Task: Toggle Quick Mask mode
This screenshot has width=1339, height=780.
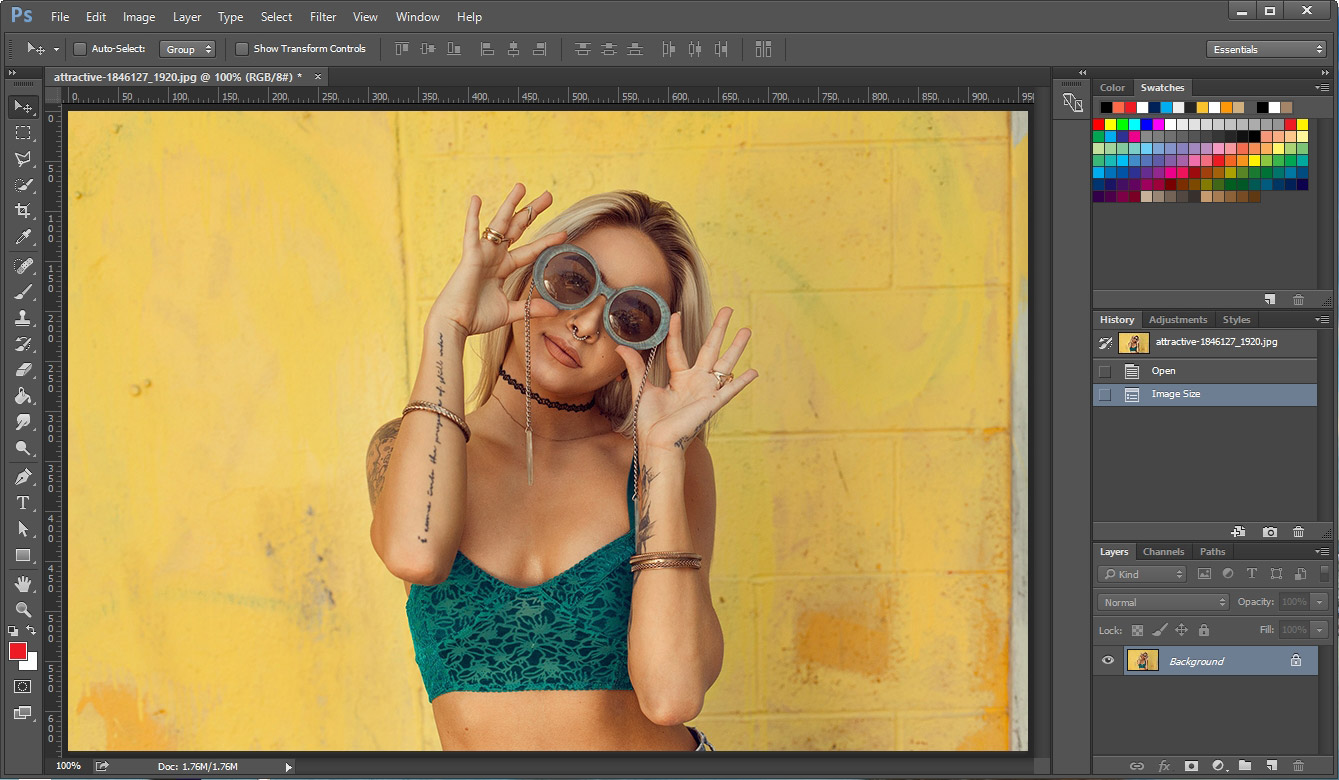Action: pos(23,687)
